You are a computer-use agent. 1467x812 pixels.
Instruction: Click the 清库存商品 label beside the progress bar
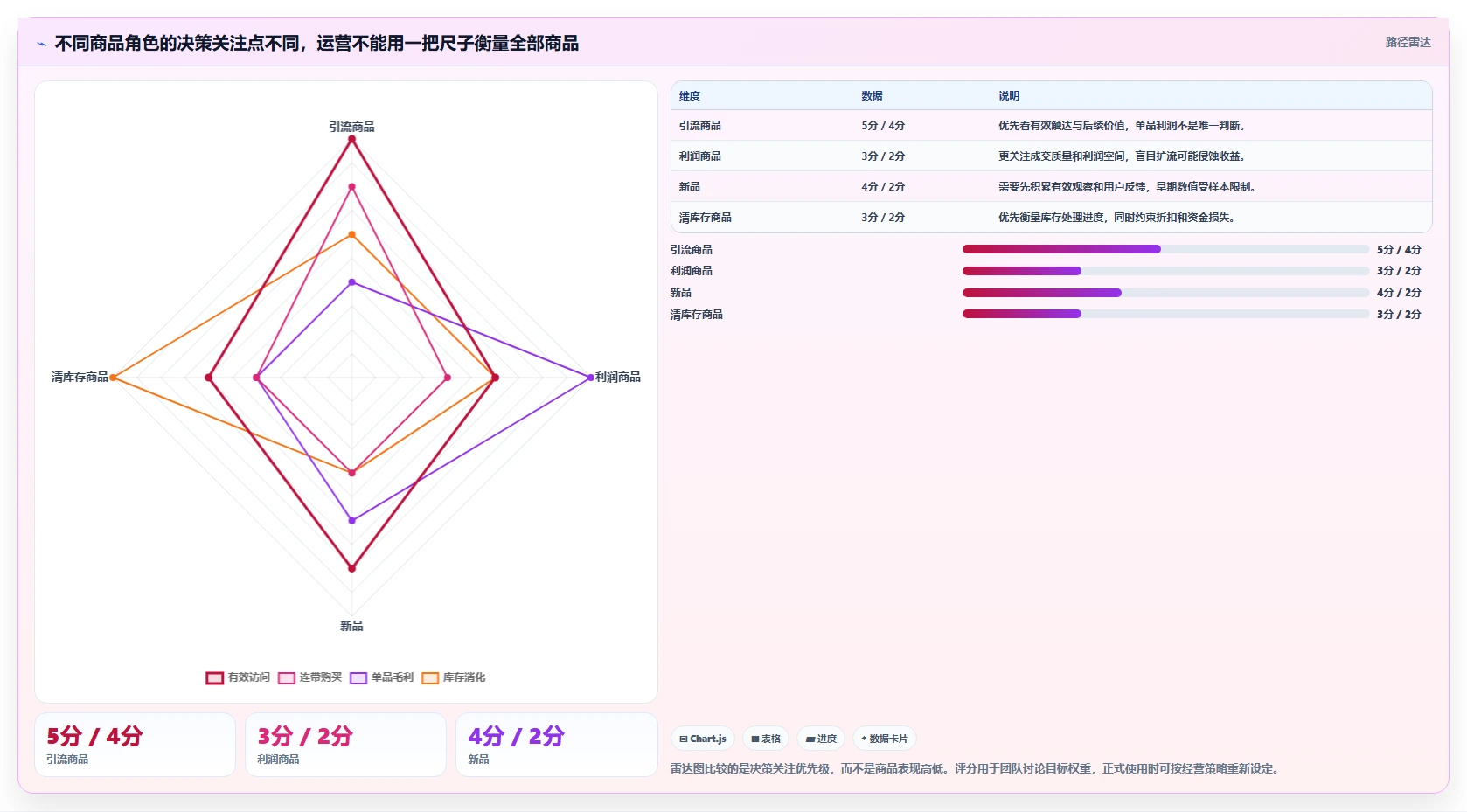click(697, 314)
